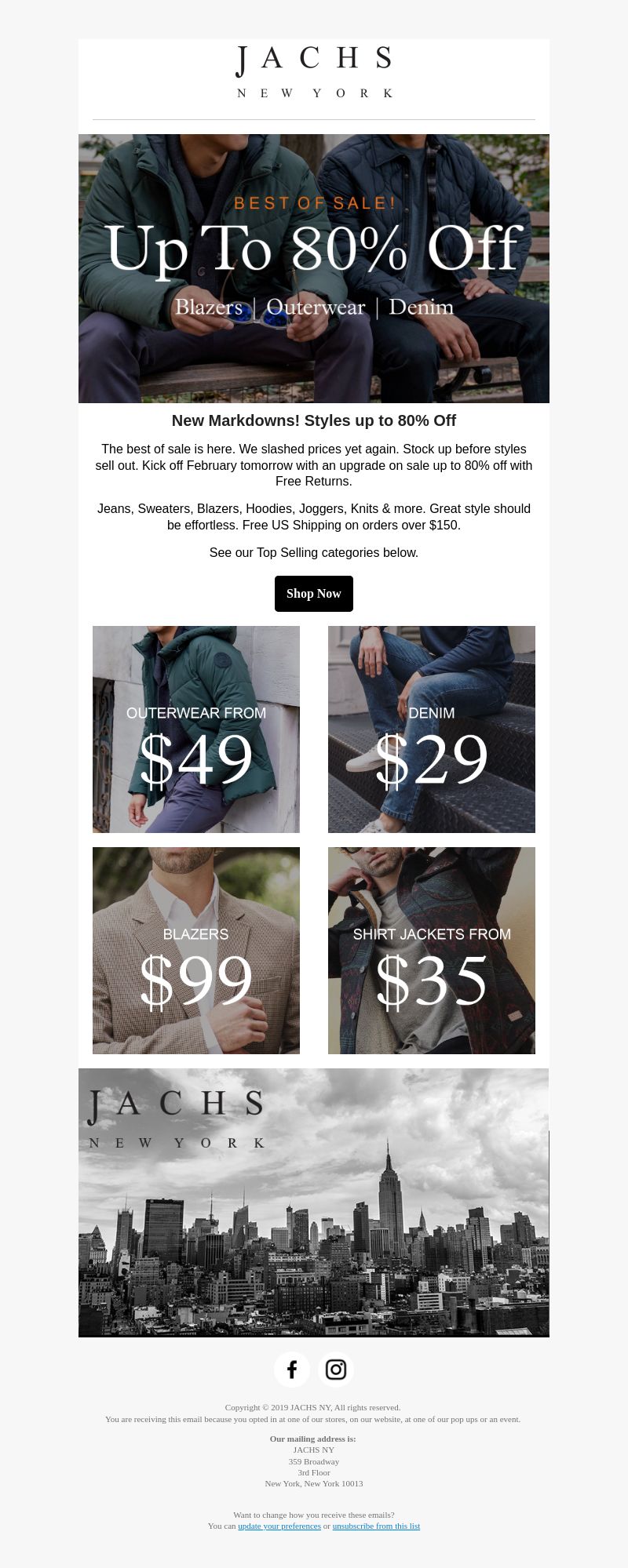Open the Shirt Jackets from $35 tile
Screen dimensions: 628x1568
432,951
